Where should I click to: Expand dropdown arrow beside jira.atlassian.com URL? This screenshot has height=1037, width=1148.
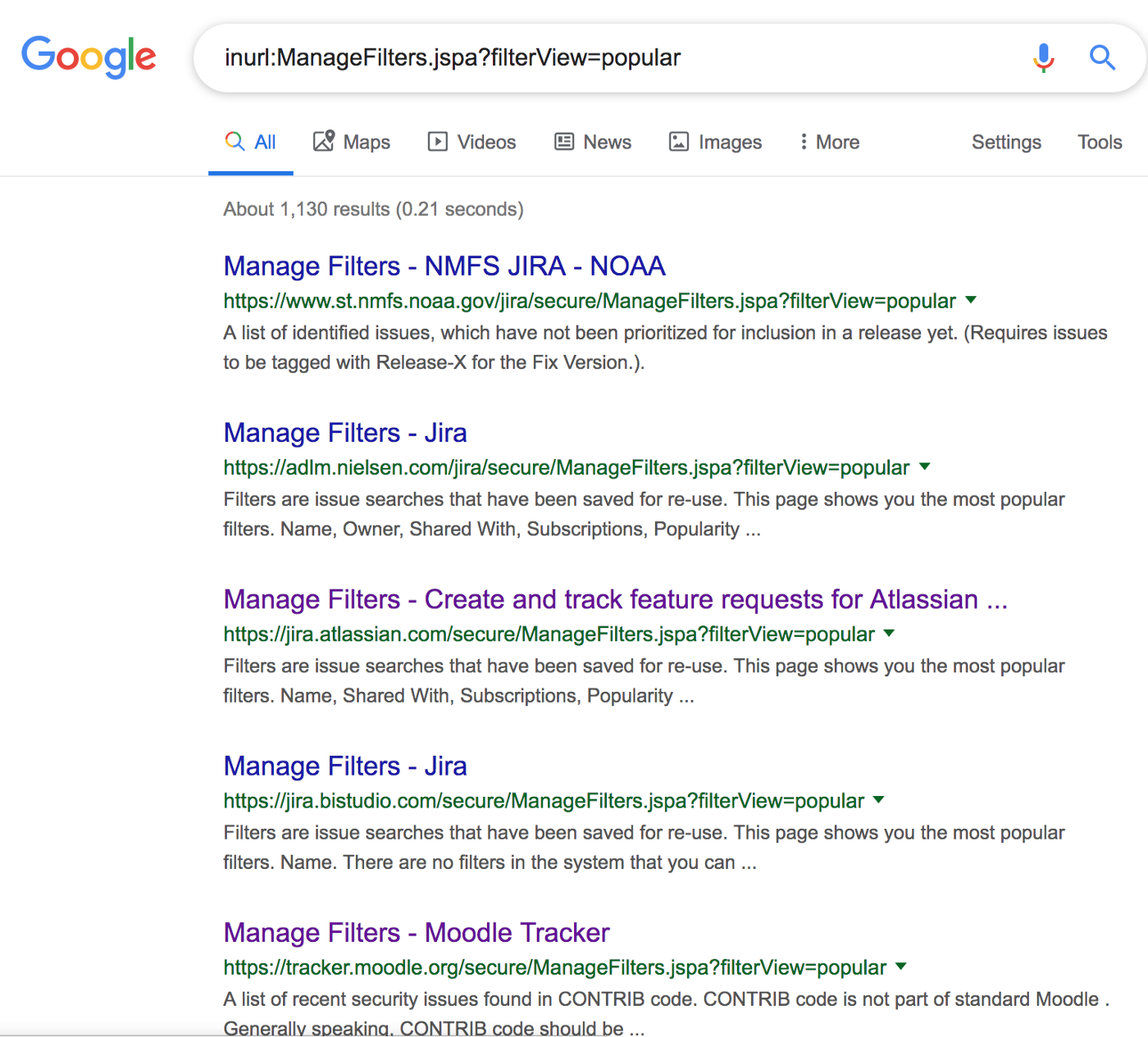pos(890,633)
